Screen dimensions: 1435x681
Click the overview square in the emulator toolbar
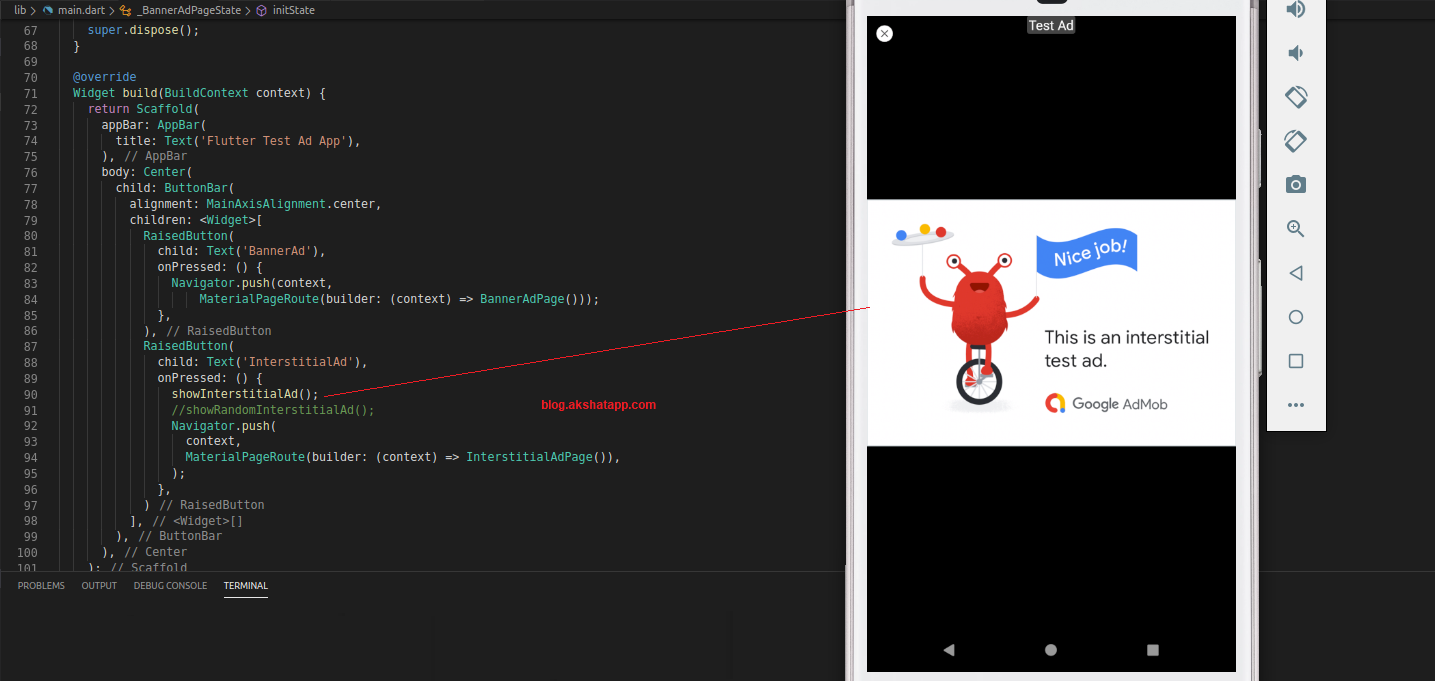tap(1296, 361)
